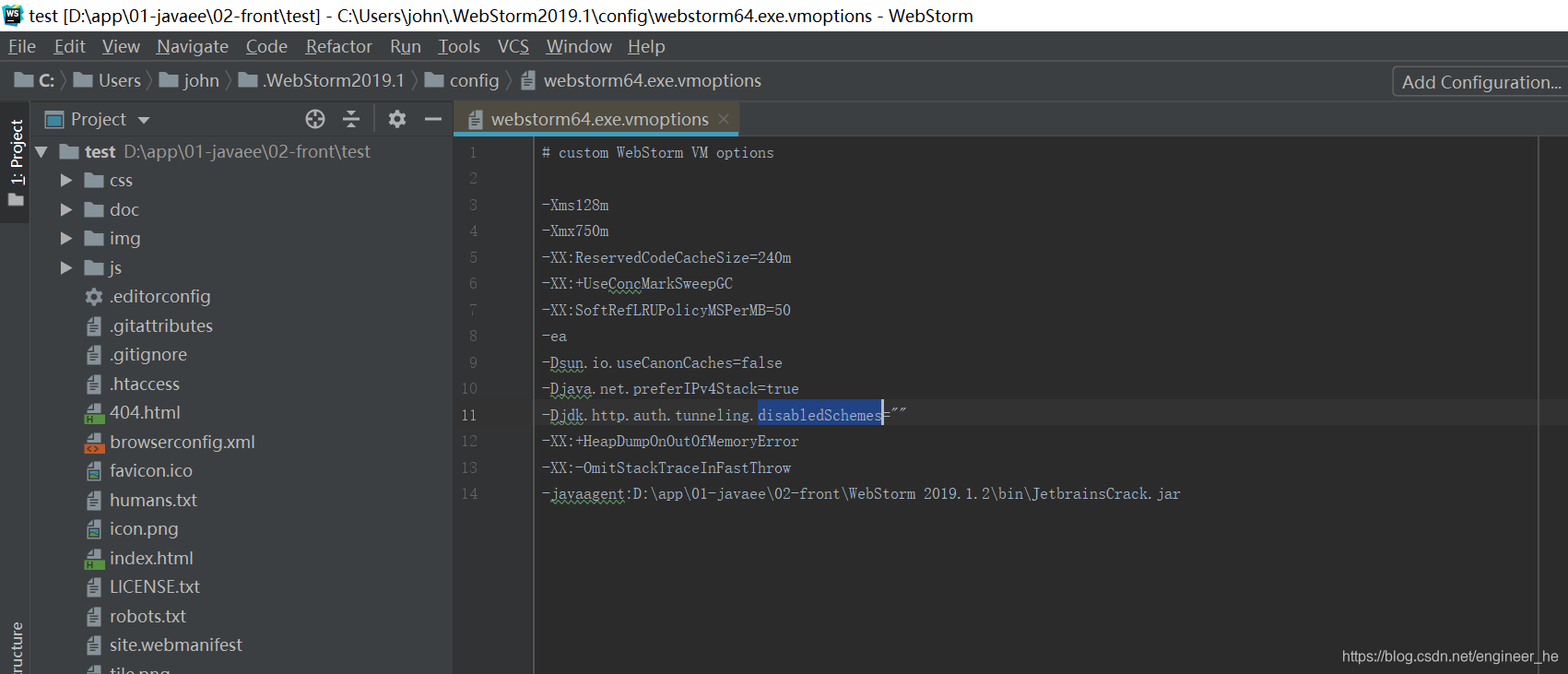Select .gitattributes in project tree
Image resolution: width=1568 pixels, height=674 pixels.
pos(161,326)
